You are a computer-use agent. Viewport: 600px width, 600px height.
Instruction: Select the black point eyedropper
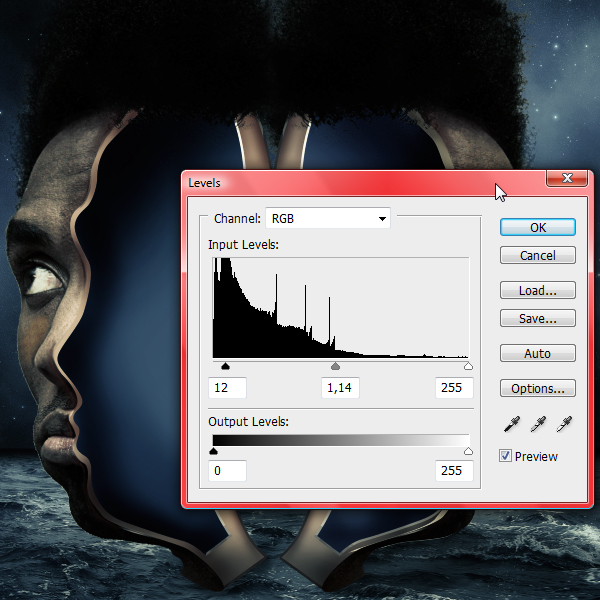512,424
